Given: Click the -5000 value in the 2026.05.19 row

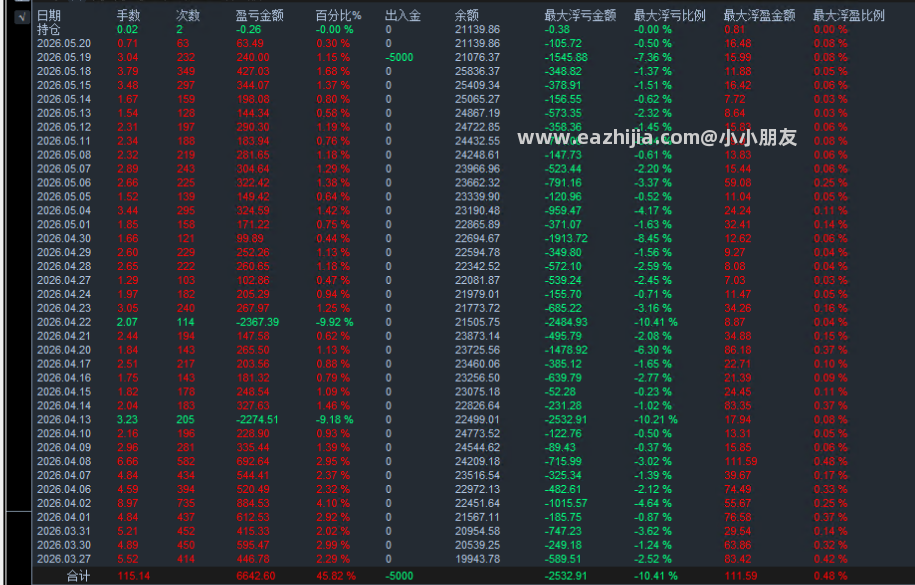Looking at the screenshot, I should click(x=399, y=57).
